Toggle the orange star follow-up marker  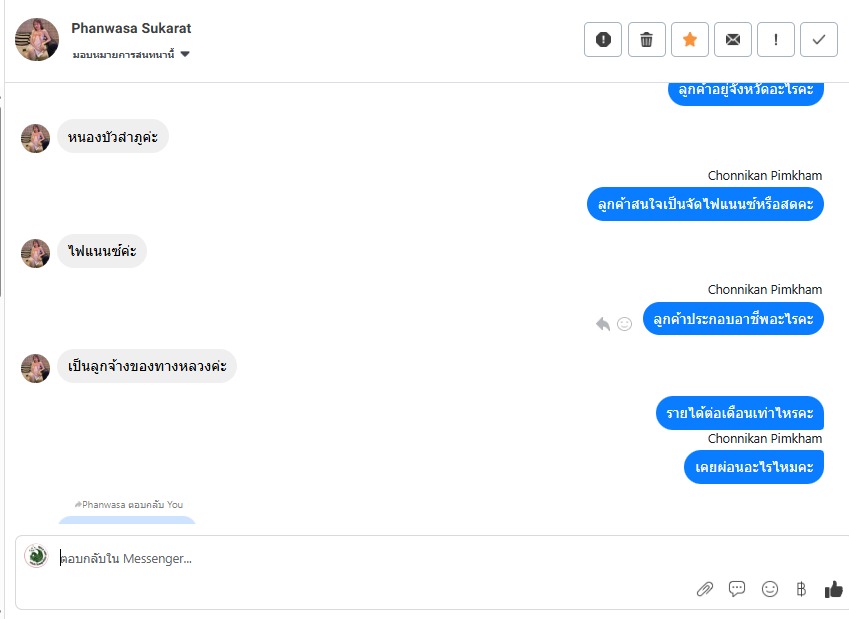coord(690,40)
